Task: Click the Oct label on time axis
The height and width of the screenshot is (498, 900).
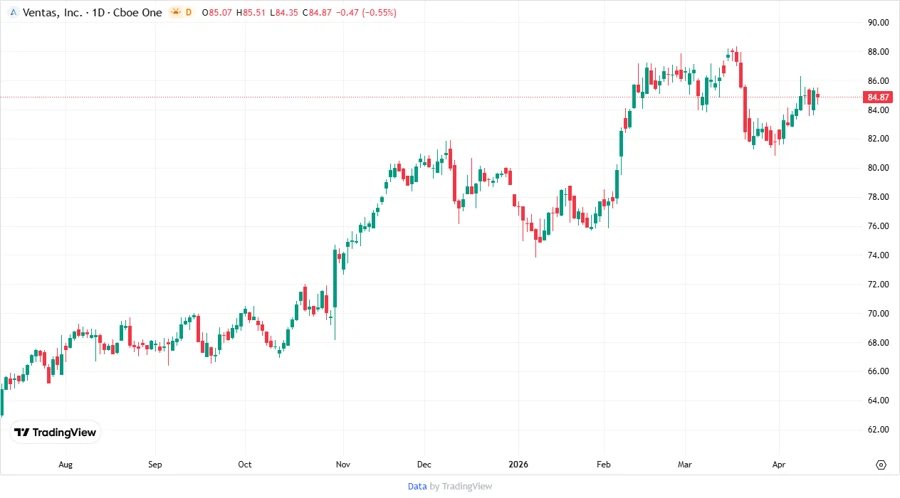Action: (x=245, y=465)
